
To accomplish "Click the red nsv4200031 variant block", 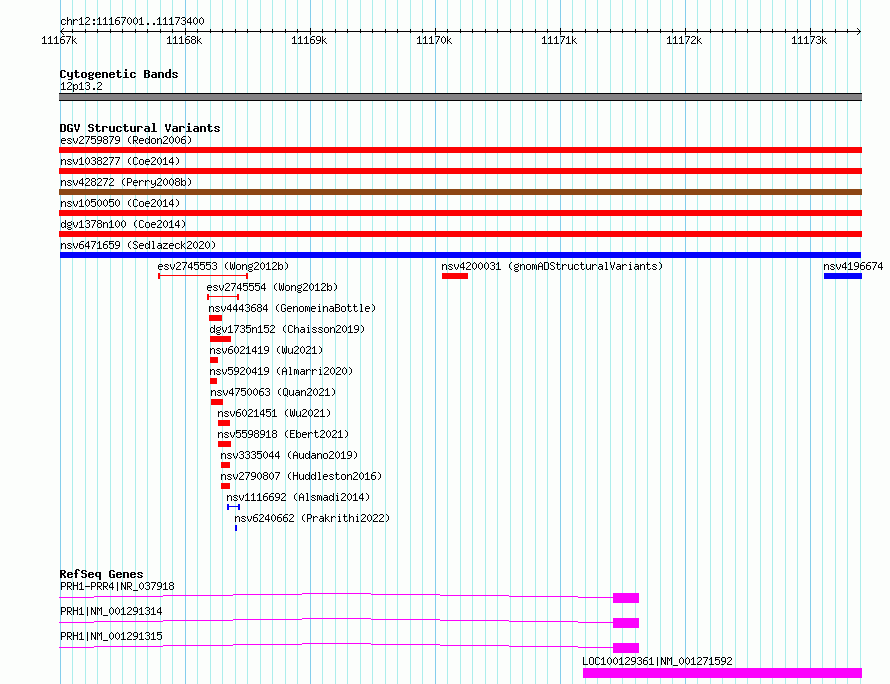I will (455, 276).
